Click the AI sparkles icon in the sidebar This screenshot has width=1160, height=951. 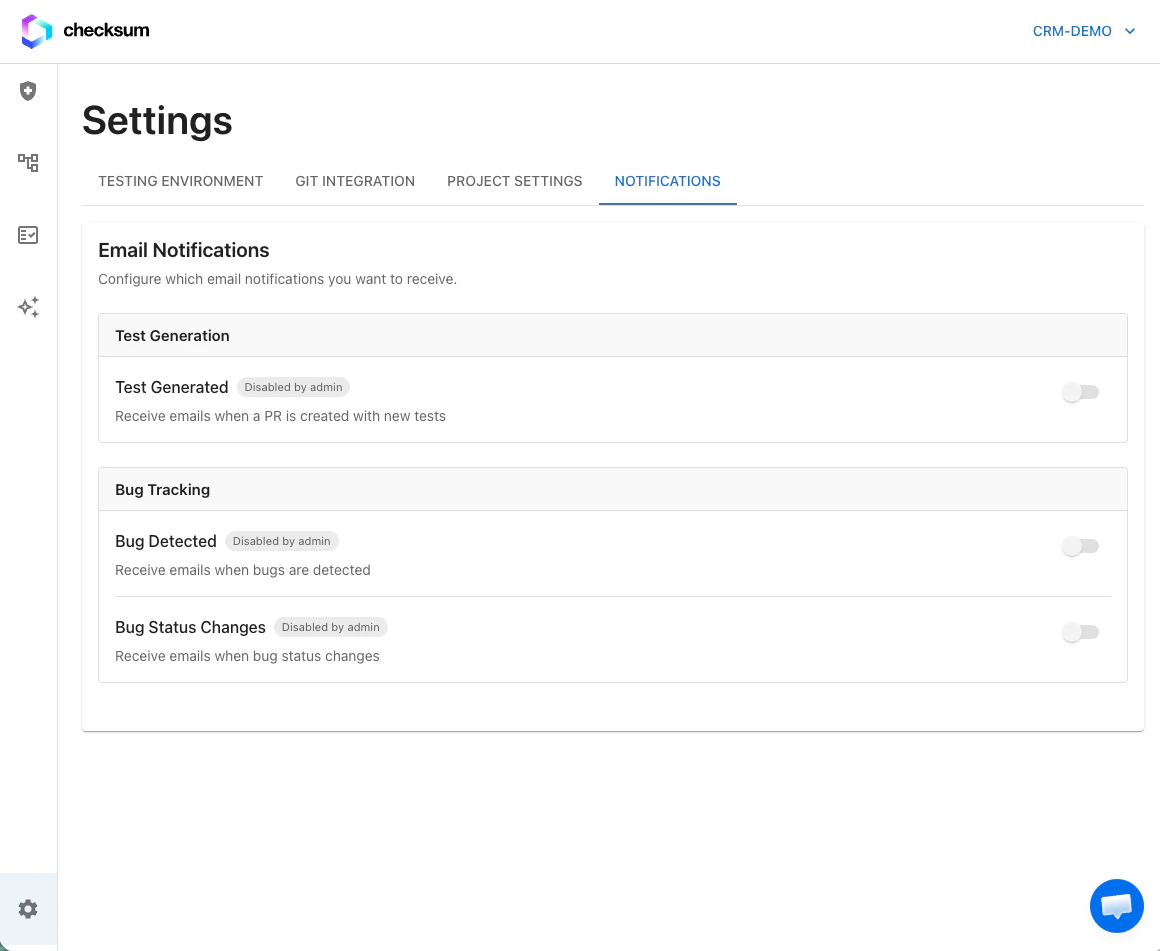point(28,307)
